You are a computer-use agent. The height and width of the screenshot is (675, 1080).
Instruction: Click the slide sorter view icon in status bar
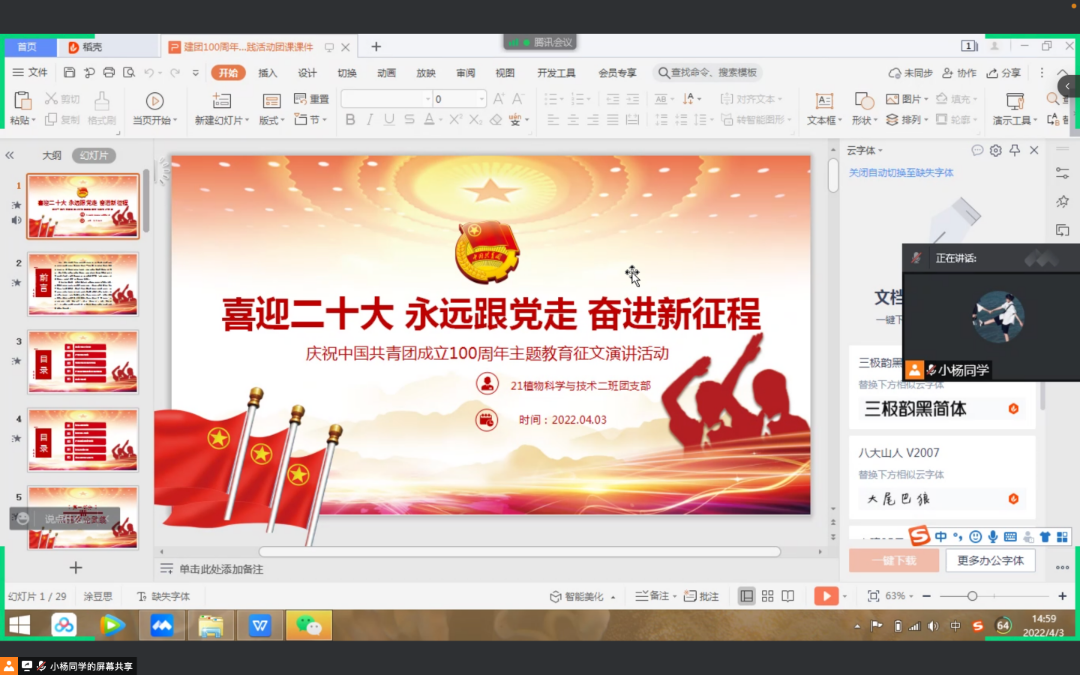point(768,596)
